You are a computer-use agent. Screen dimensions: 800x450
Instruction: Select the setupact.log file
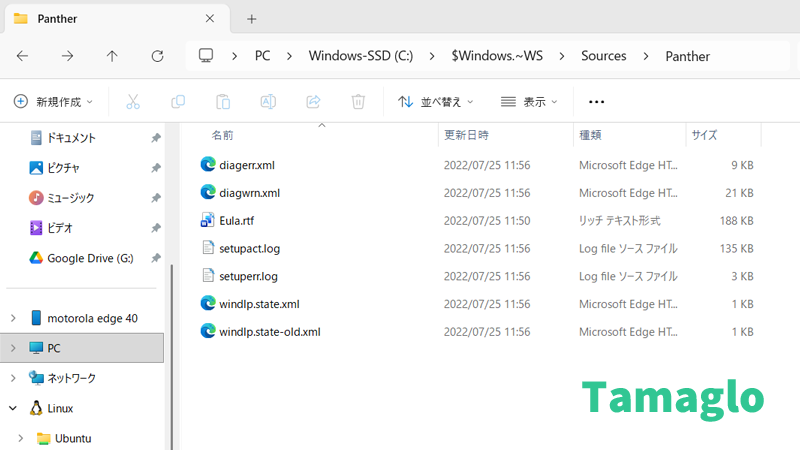[x=250, y=248]
